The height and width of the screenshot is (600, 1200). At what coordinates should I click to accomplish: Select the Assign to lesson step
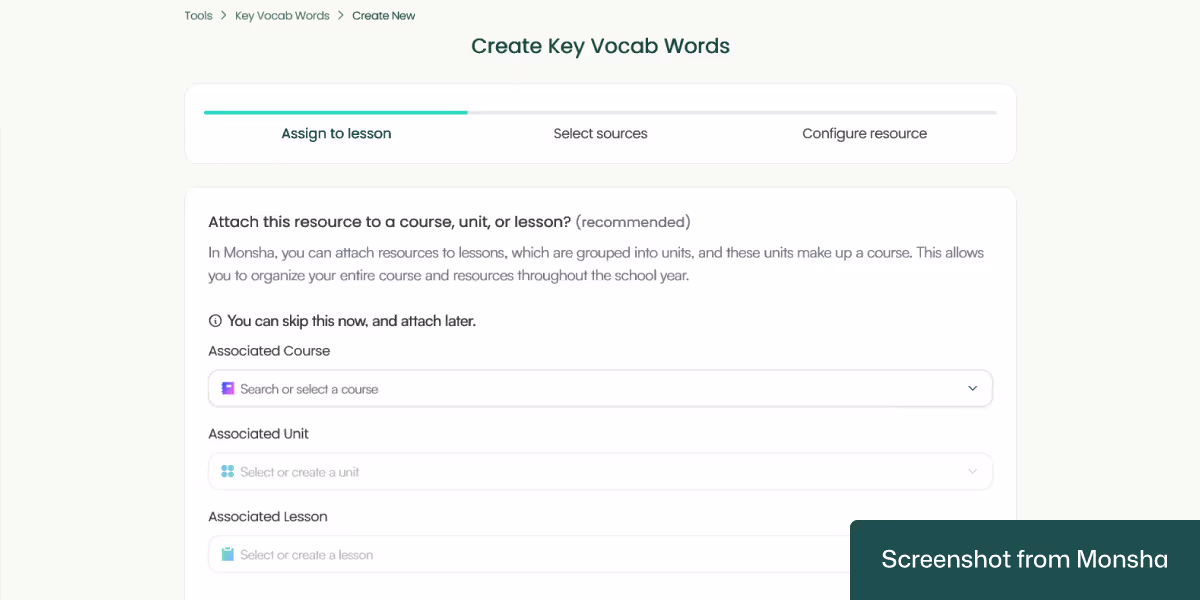coord(336,133)
